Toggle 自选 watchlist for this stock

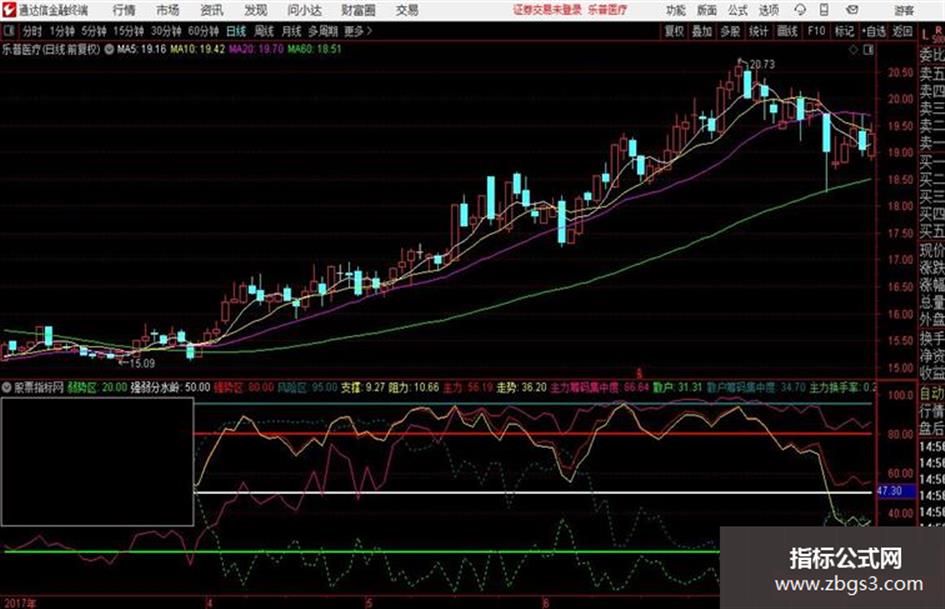click(873, 31)
